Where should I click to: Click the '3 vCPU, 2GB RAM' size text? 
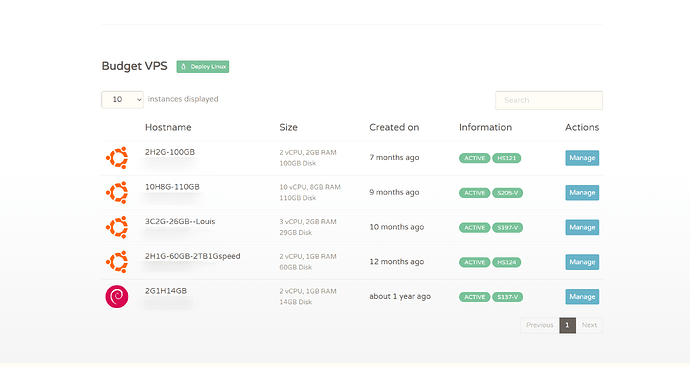[308, 222]
